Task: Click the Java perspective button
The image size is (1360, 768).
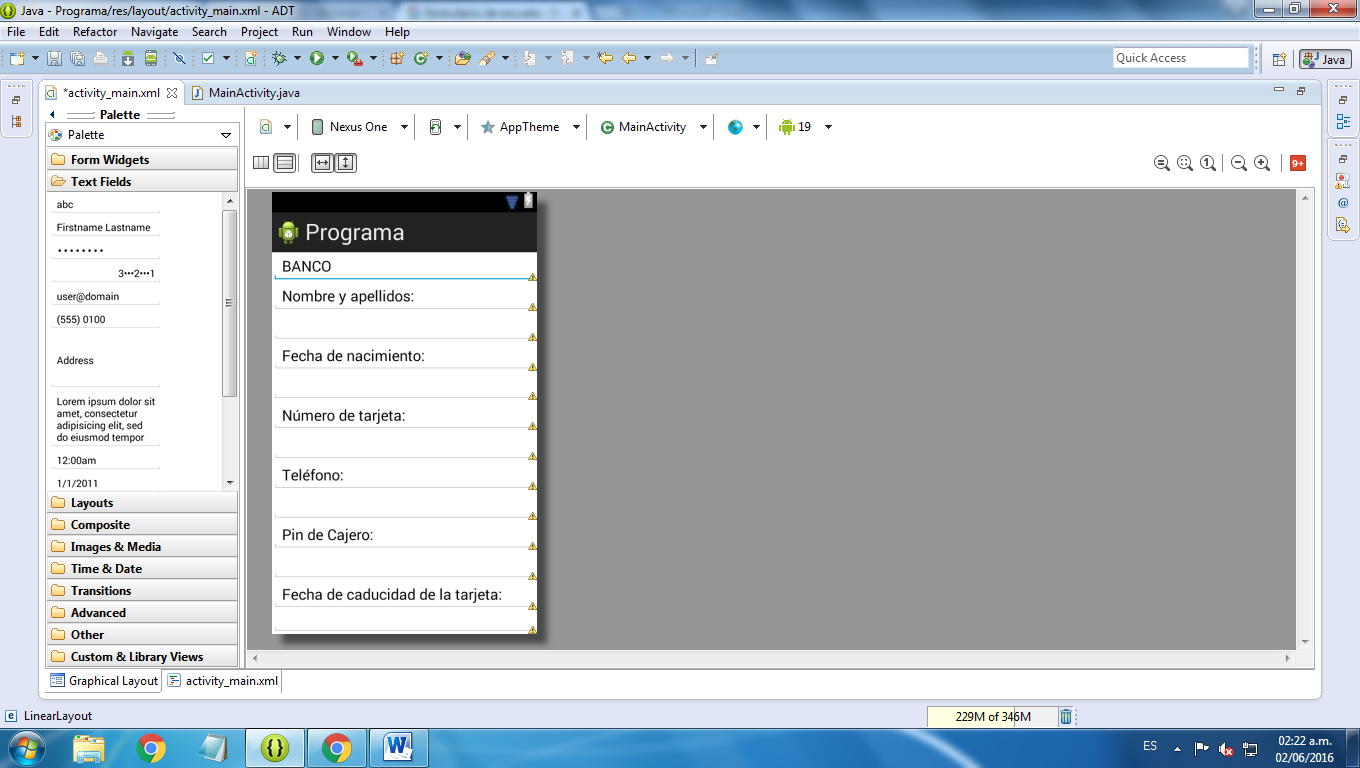Action: [x=1325, y=59]
